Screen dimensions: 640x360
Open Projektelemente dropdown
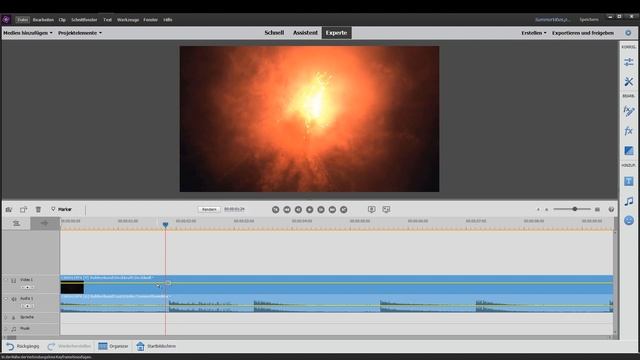pos(80,33)
